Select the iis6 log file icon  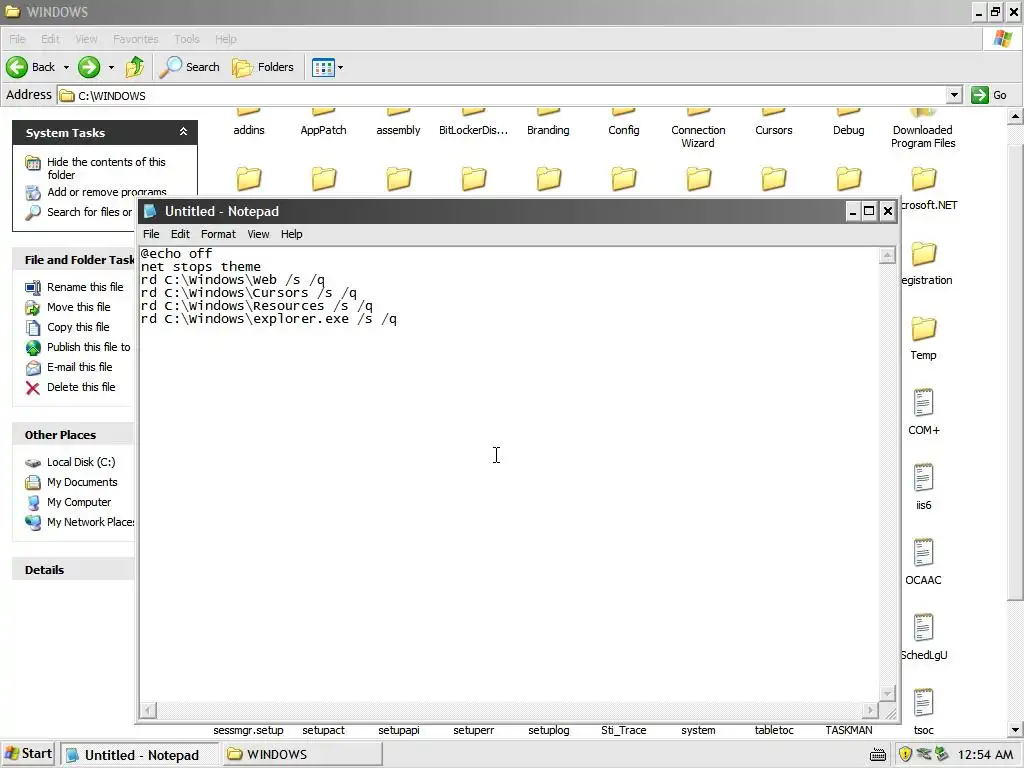(x=923, y=478)
